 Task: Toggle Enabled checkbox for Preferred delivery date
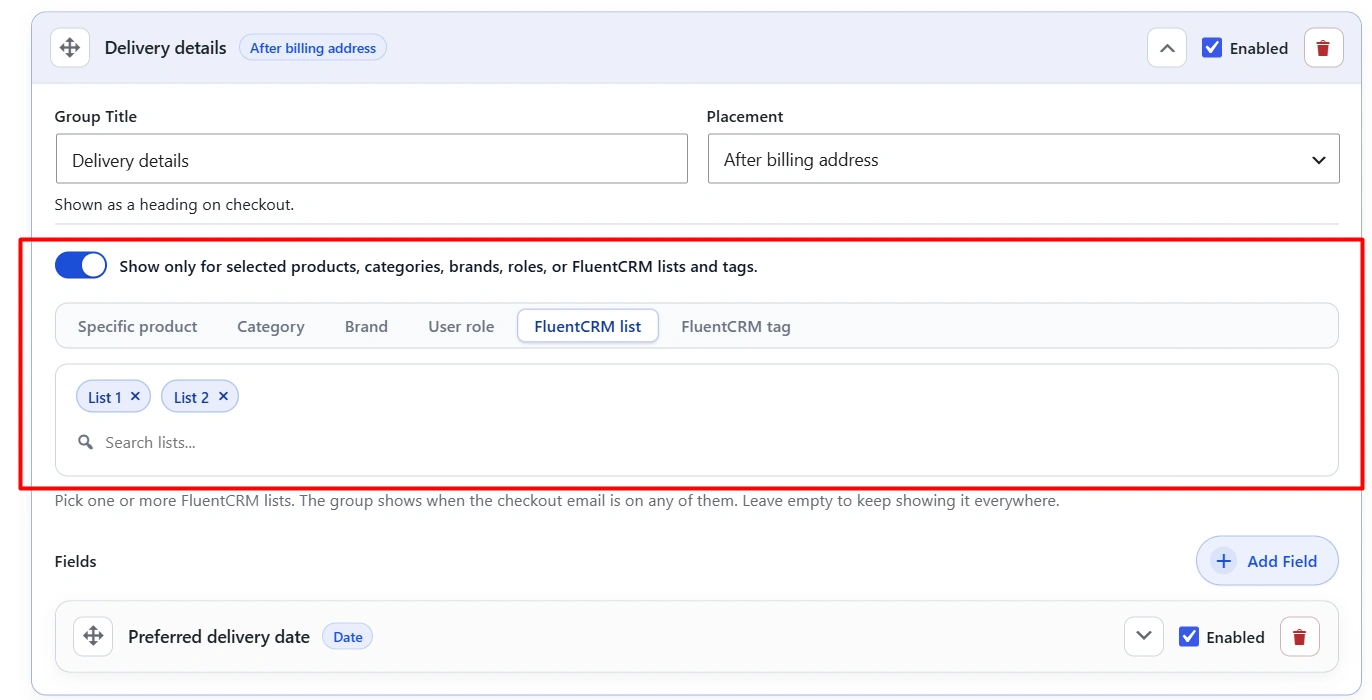tap(1189, 636)
